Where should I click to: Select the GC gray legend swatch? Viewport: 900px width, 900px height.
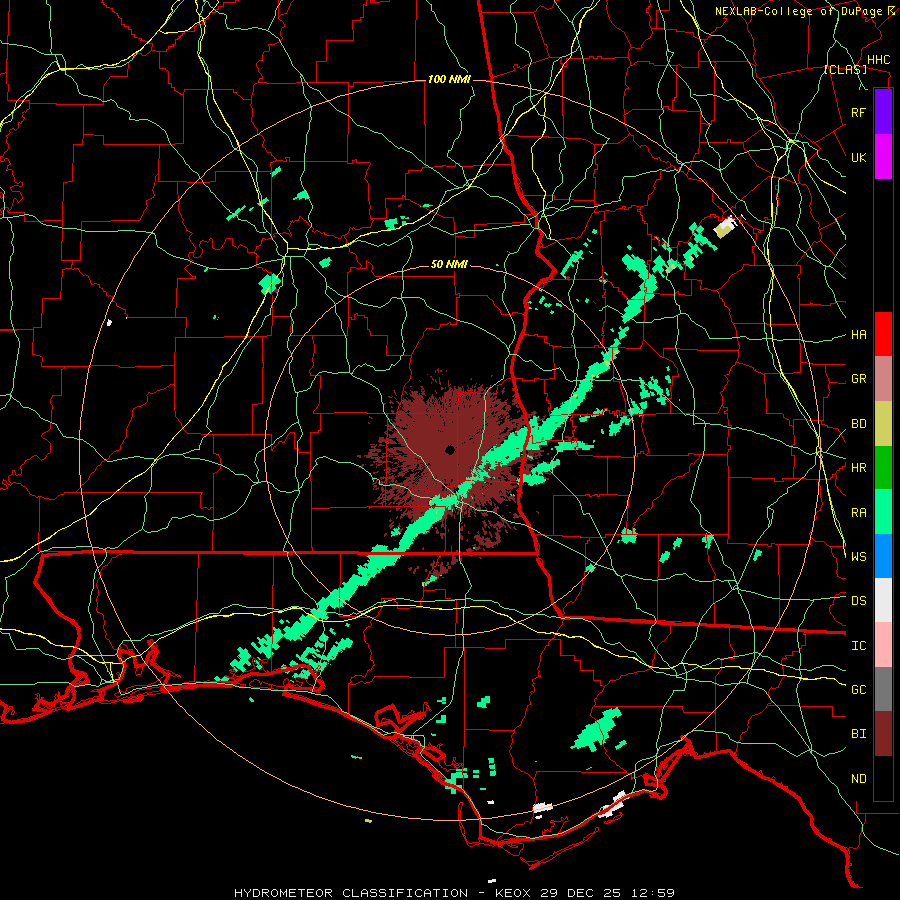pos(883,689)
